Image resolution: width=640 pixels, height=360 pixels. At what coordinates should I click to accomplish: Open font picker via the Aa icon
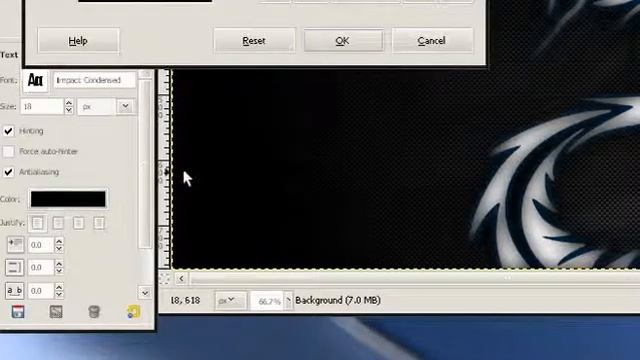35,80
